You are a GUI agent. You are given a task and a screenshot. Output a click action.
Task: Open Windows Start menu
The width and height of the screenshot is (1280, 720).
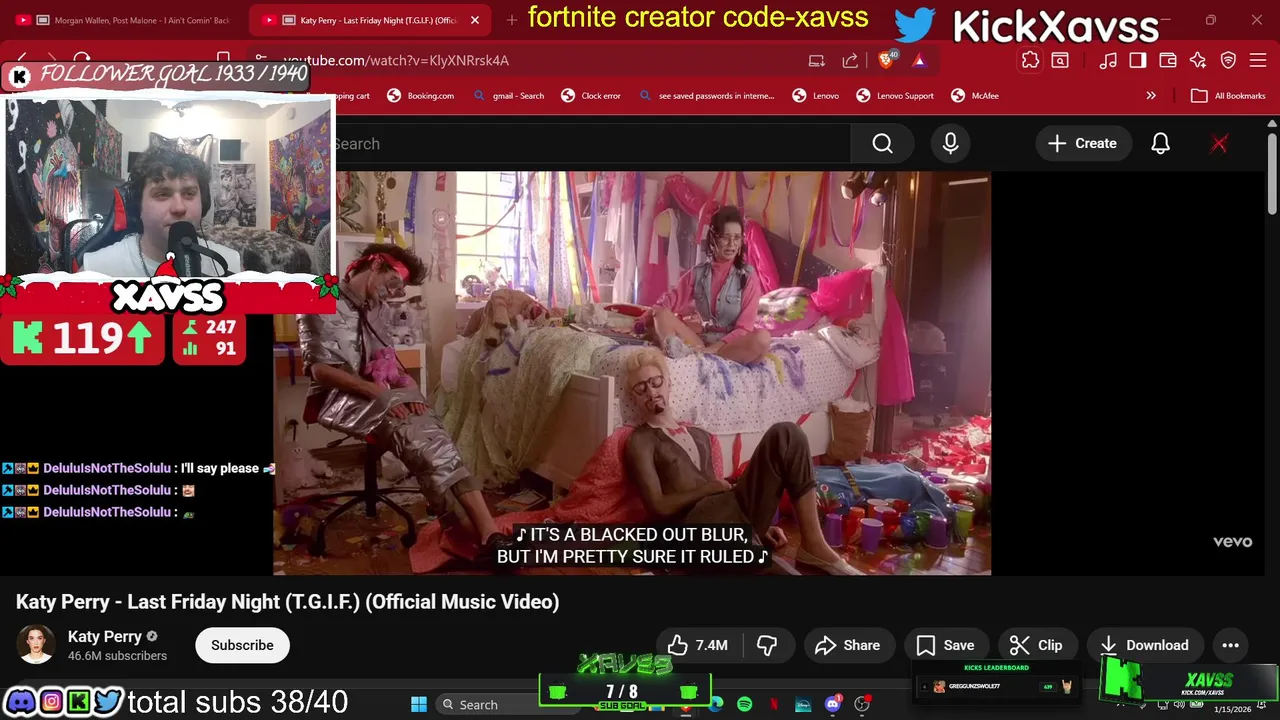click(x=419, y=705)
